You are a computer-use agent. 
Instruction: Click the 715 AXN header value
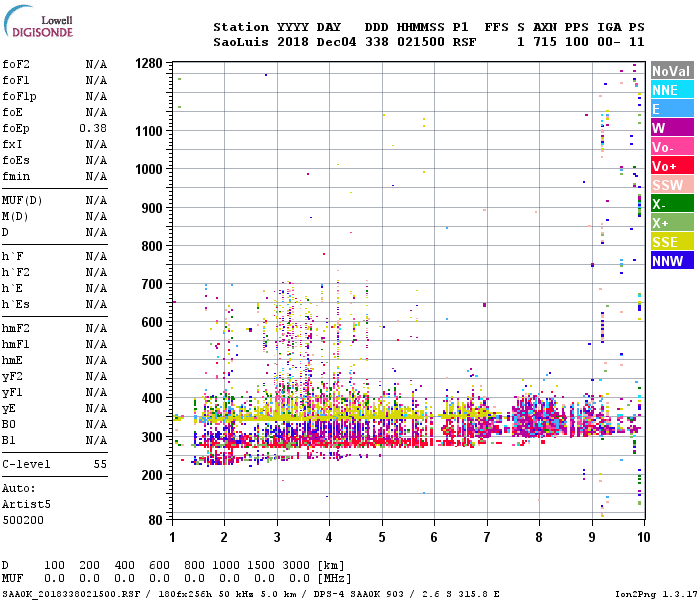point(545,42)
